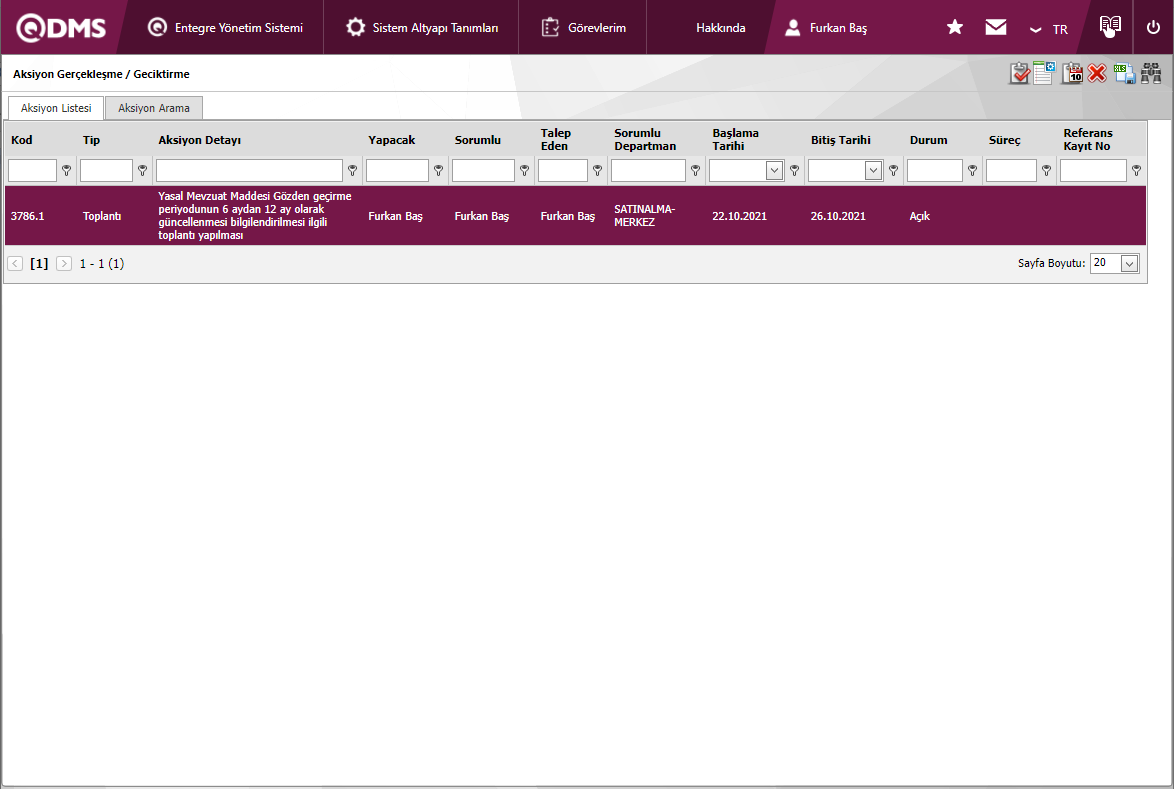Expand the TR language selector
This screenshot has width=1174, height=789.
point(1049,29)
